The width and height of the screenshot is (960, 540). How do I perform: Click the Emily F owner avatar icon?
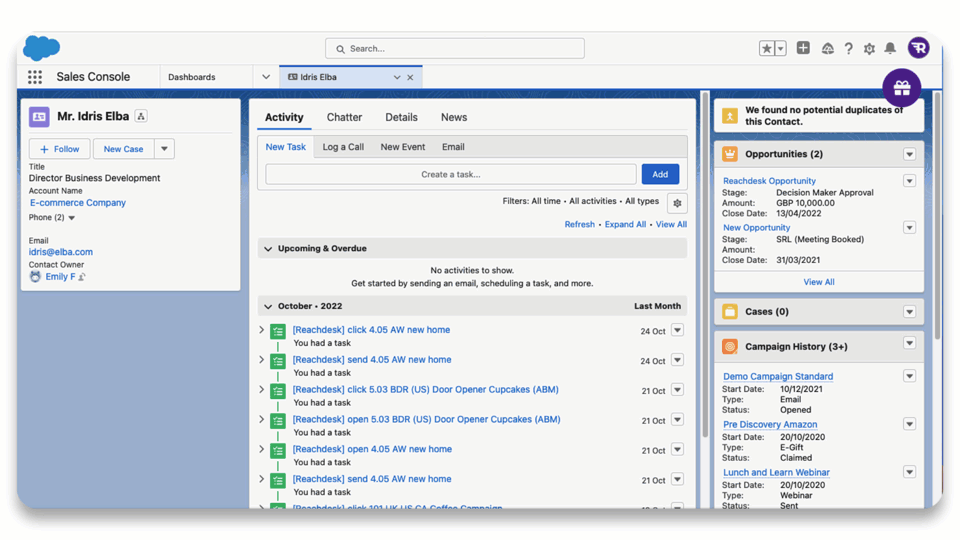36,277
